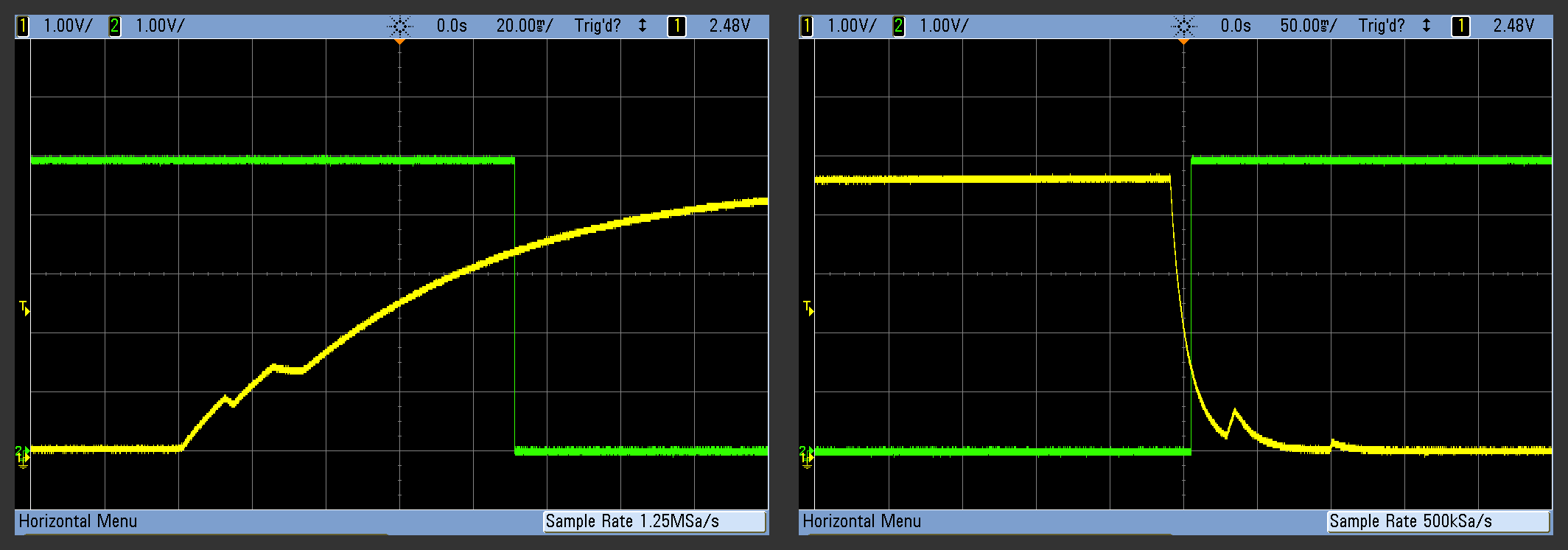Select the orange trigger position marker on the left scope

pos(399,42)
